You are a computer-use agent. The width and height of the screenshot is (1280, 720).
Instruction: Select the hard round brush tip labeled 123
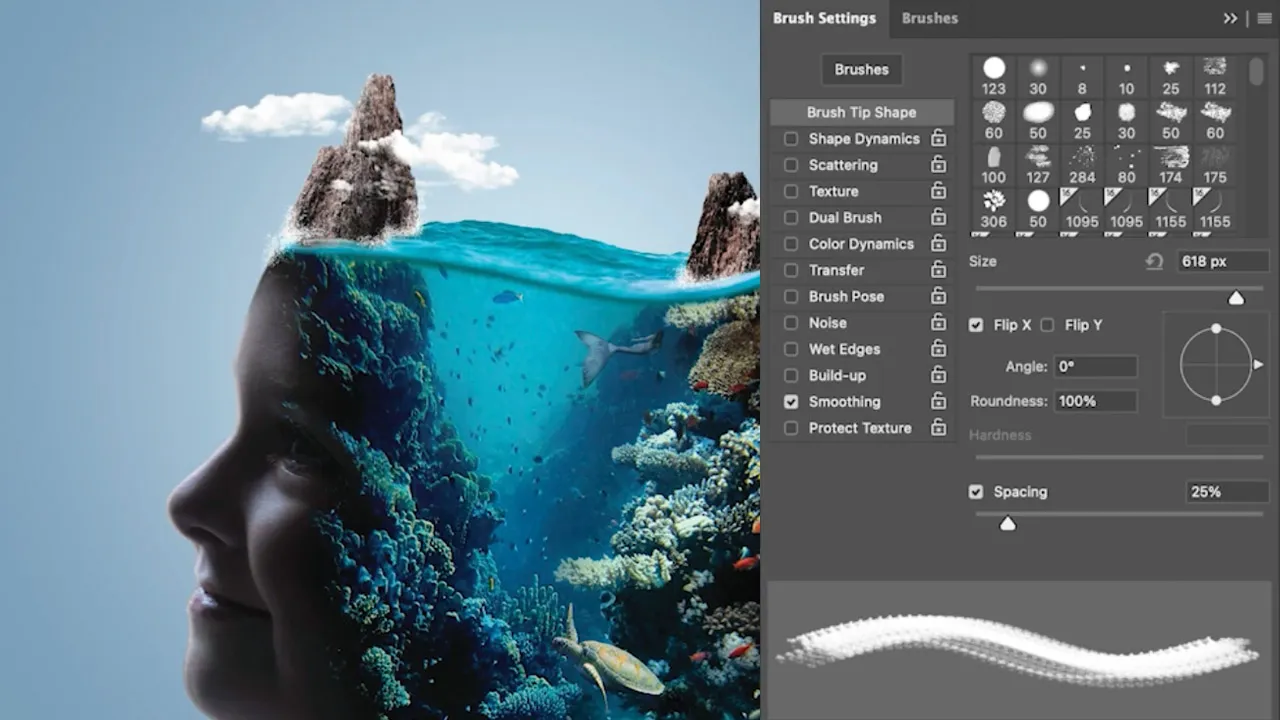tap(994, 76)
